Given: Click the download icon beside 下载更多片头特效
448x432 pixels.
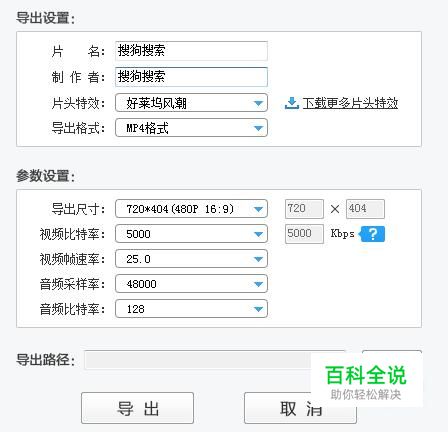Looking at the screenshot, I should pyautogui.click(x=292, y=103).
